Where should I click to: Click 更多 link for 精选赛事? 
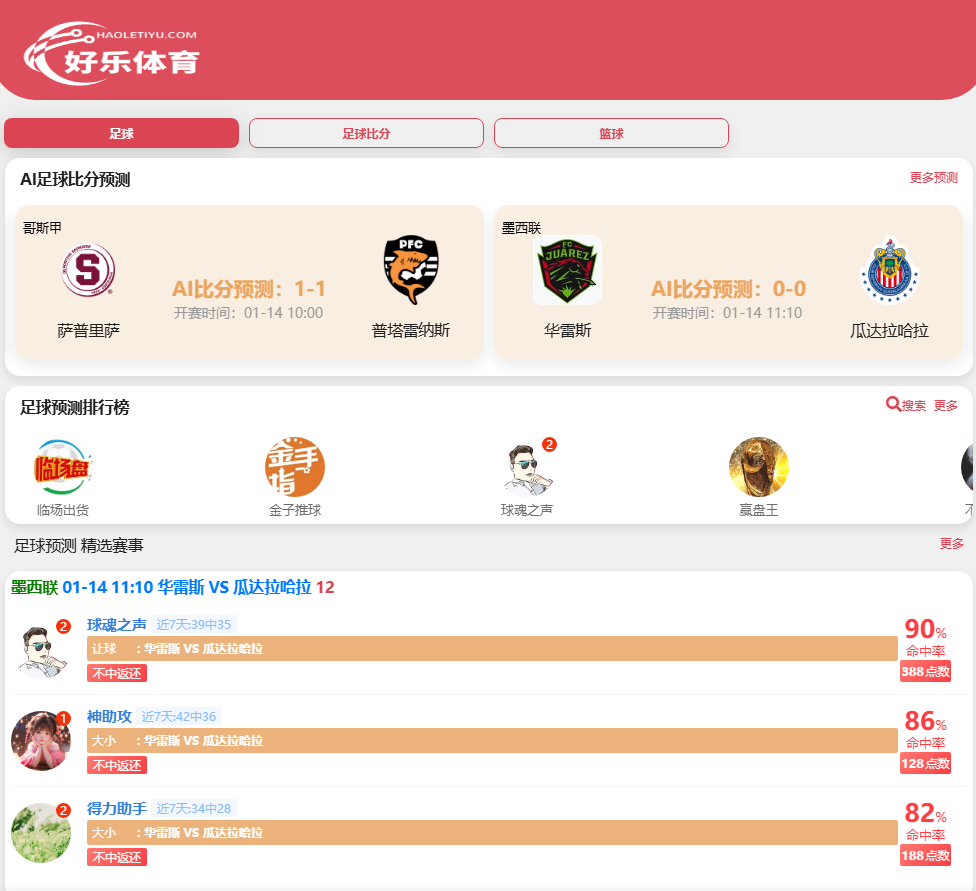coord(952,544)
